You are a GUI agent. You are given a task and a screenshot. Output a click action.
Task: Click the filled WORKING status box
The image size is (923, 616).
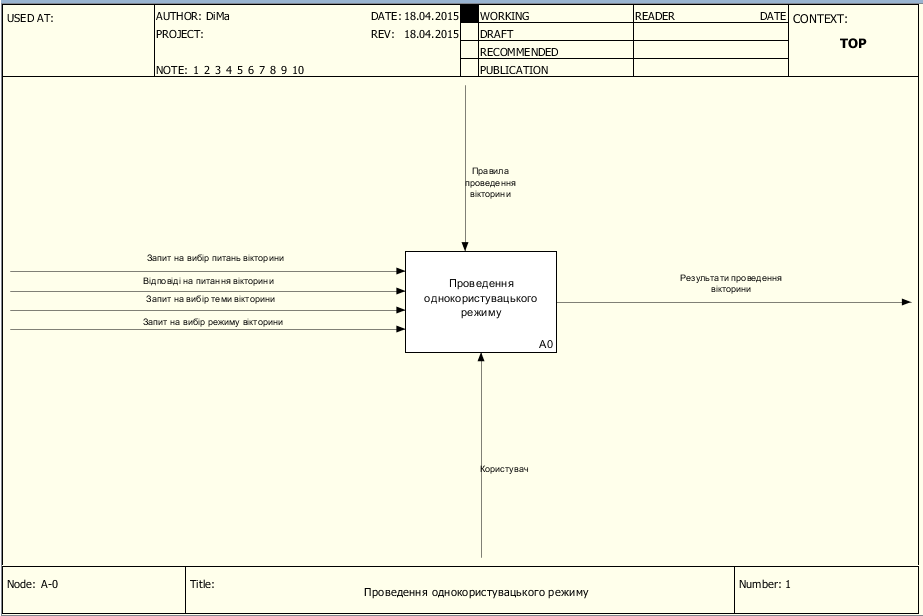(469, 14)
